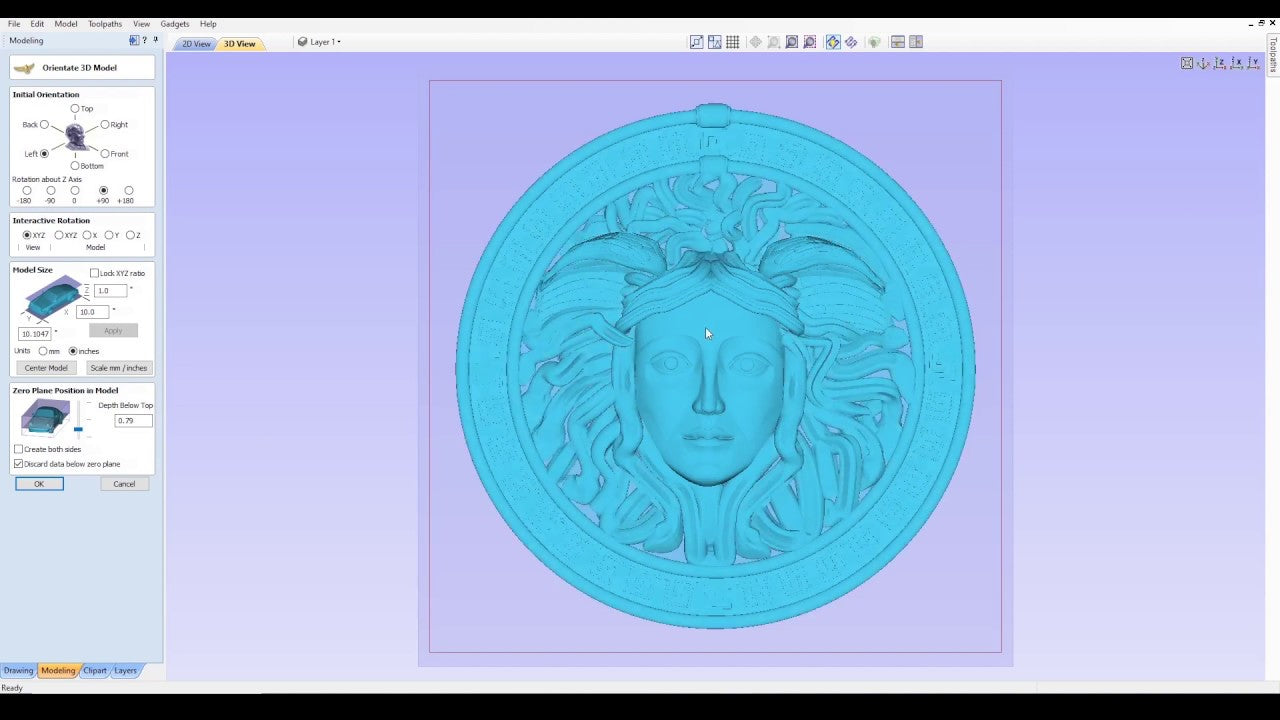This screenshot has width=1280, height=720.
Task: Switch to the 2D View tab
Action: [x=194, y=43]
